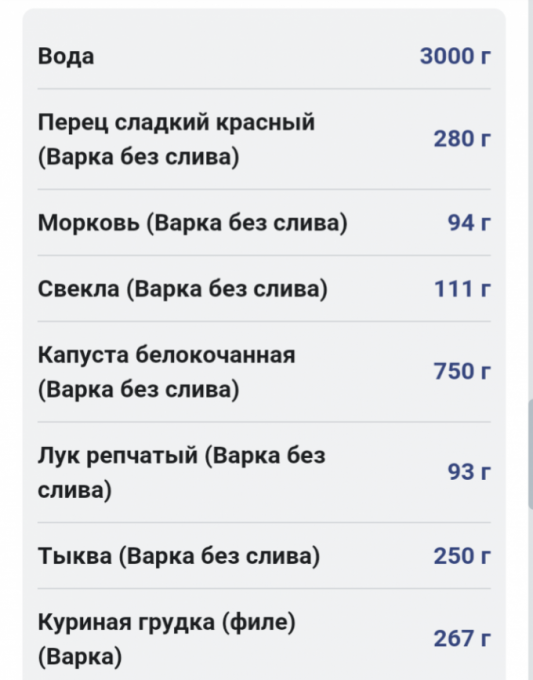533x680 pixels.
Task: Tap the 250 г pumpkin quantity
Action: (462, 556)
